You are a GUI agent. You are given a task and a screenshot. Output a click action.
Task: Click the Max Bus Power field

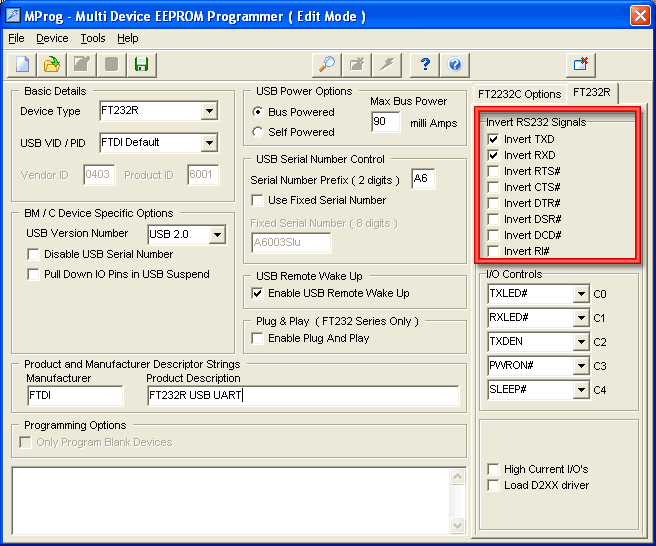(385, 122)
